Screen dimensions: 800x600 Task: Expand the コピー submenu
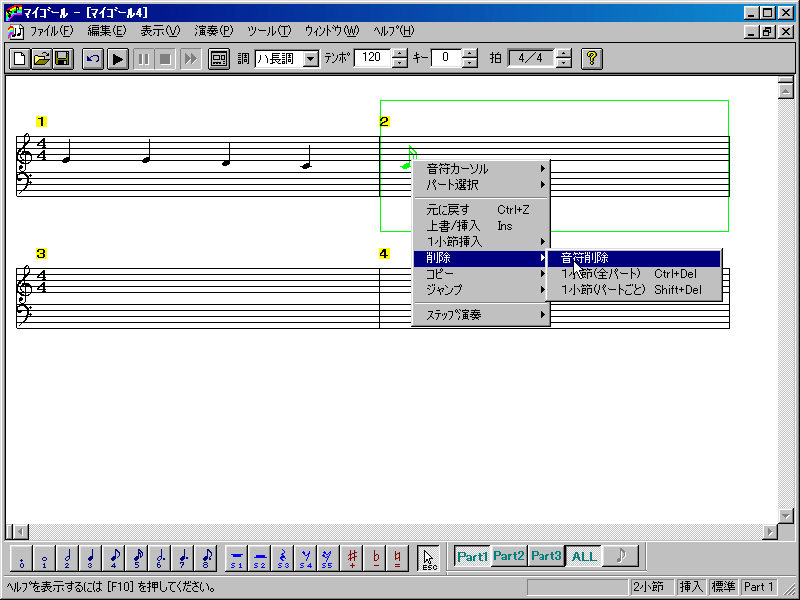pyautogui.click(x=481, y=274)
